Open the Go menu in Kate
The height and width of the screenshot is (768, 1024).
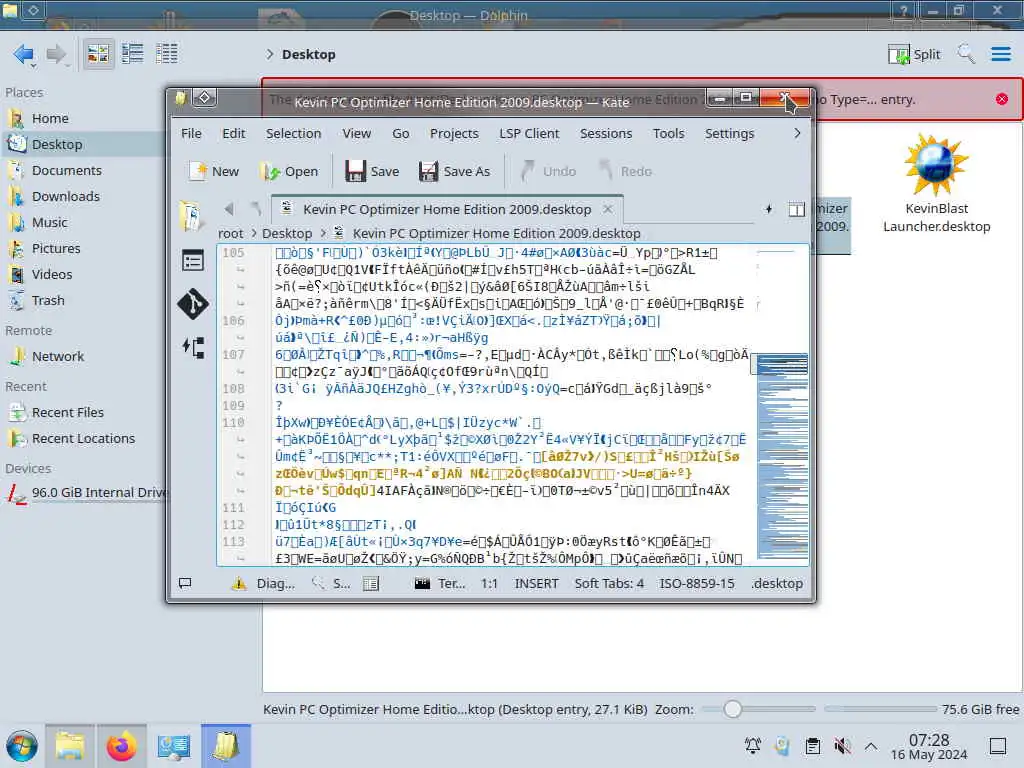coord(400,133)
